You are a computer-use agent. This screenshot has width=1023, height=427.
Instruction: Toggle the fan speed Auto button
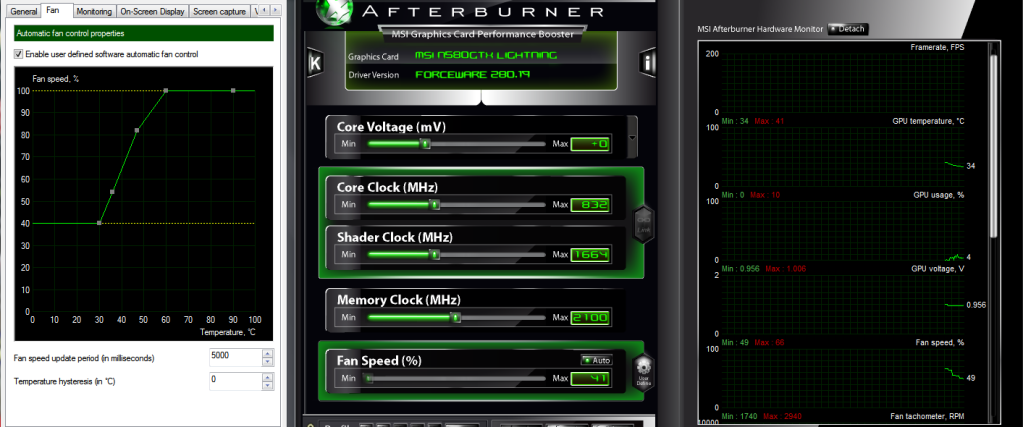click(596, 360)
